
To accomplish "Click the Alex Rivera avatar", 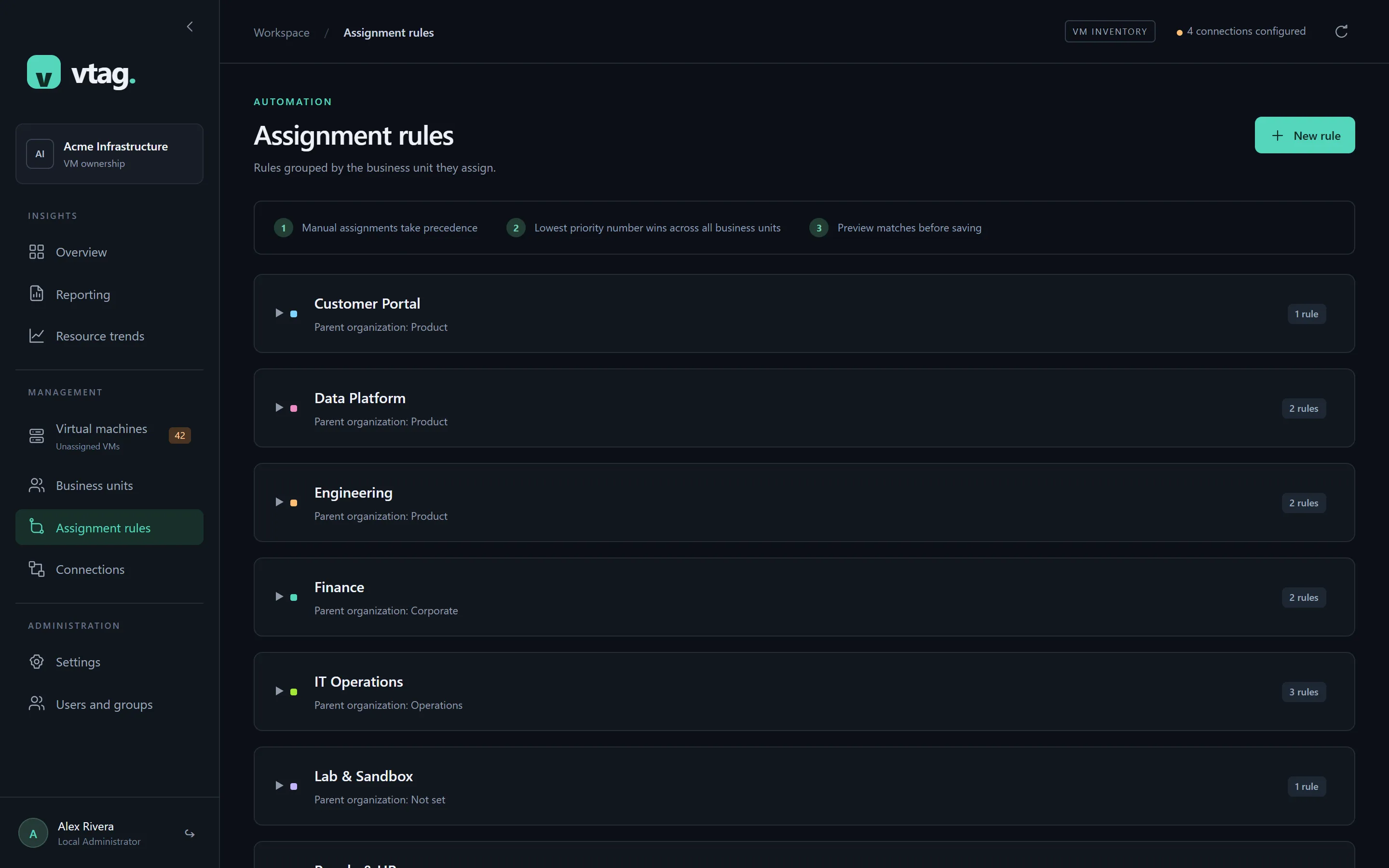I will [x=33, y=833].
